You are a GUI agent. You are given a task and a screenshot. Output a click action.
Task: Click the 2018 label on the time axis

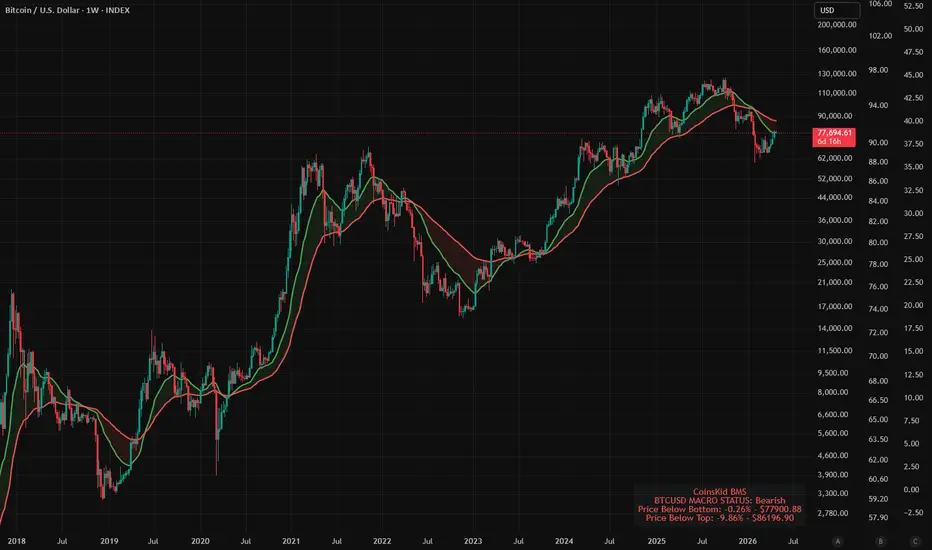16,541
